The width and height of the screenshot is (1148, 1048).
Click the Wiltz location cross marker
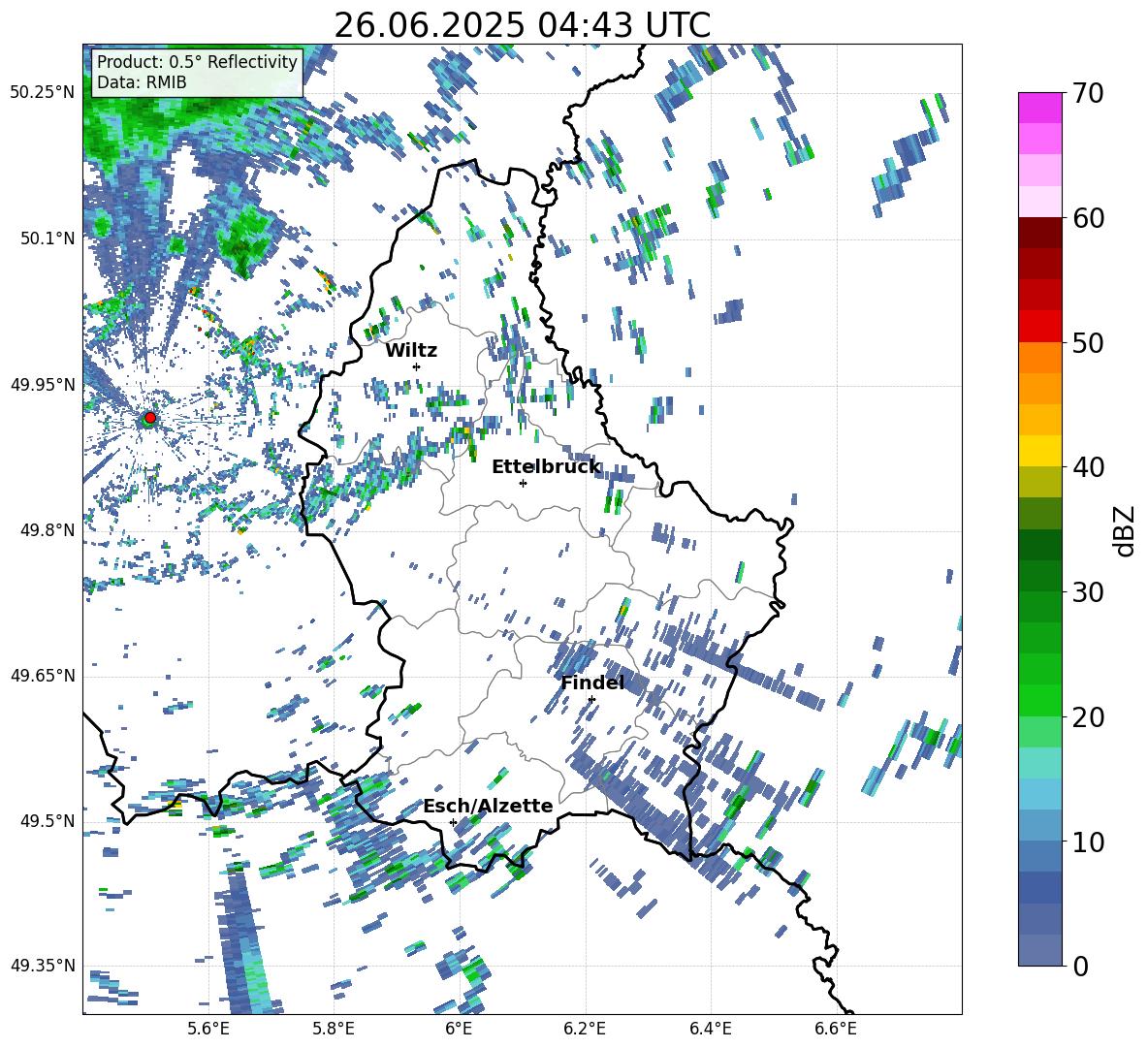417,366
